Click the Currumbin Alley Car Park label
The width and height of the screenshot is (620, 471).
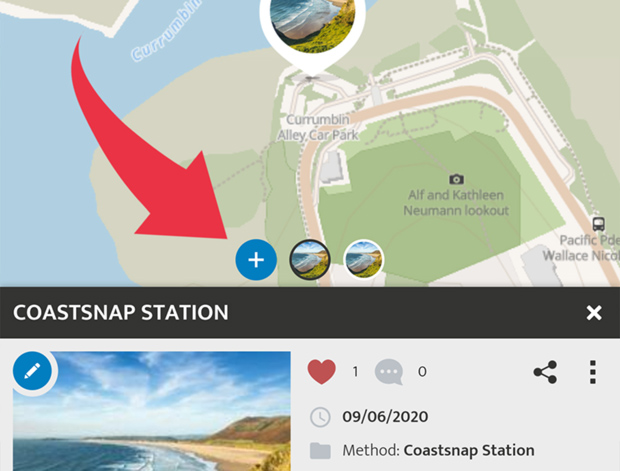[318, 127]
